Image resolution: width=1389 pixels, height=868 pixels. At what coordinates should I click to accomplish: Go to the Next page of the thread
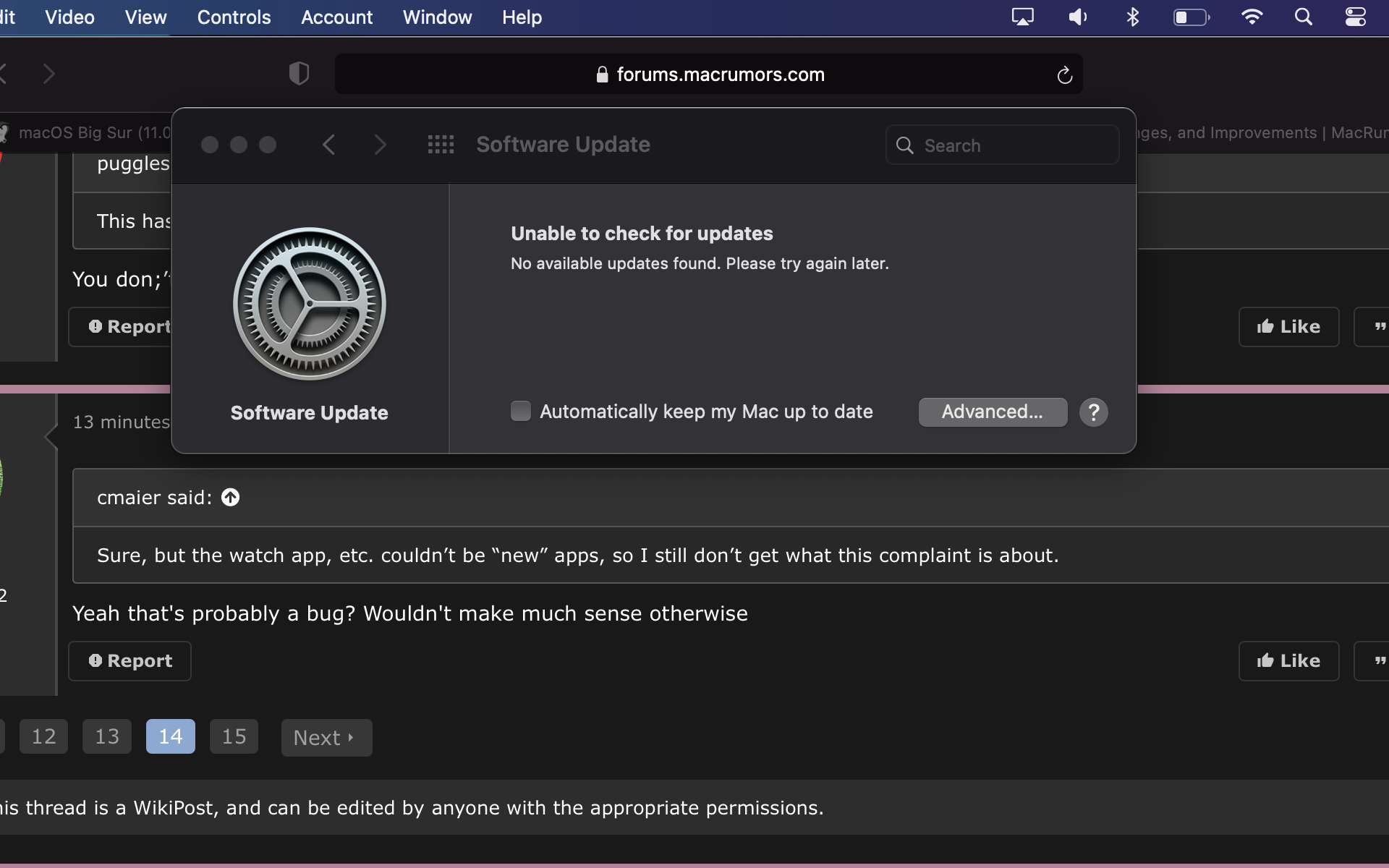point(326,737)
